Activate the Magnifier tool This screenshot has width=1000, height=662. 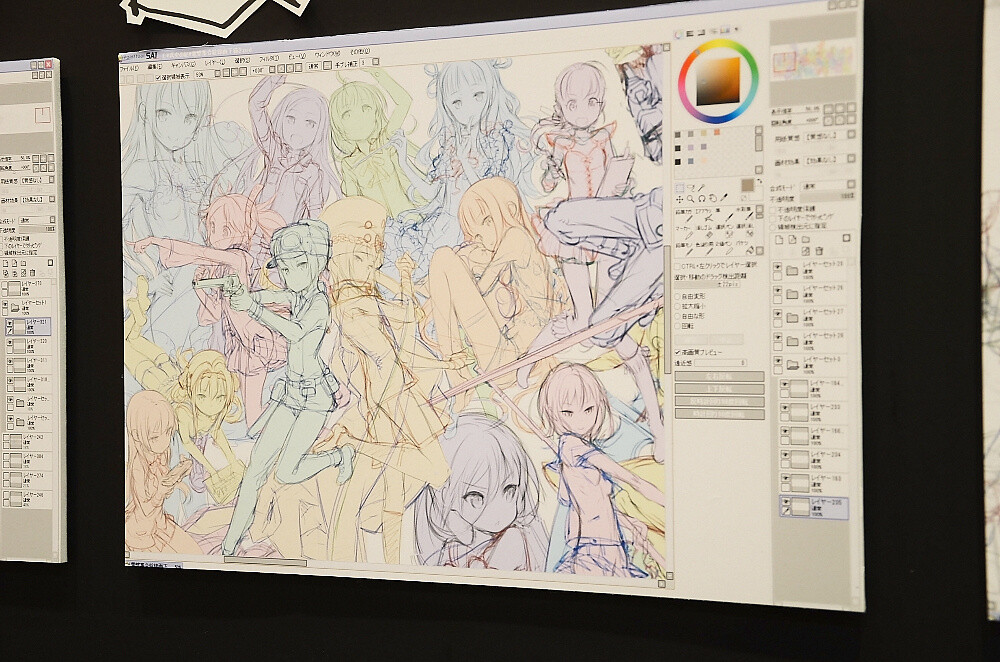click(690, 199)
